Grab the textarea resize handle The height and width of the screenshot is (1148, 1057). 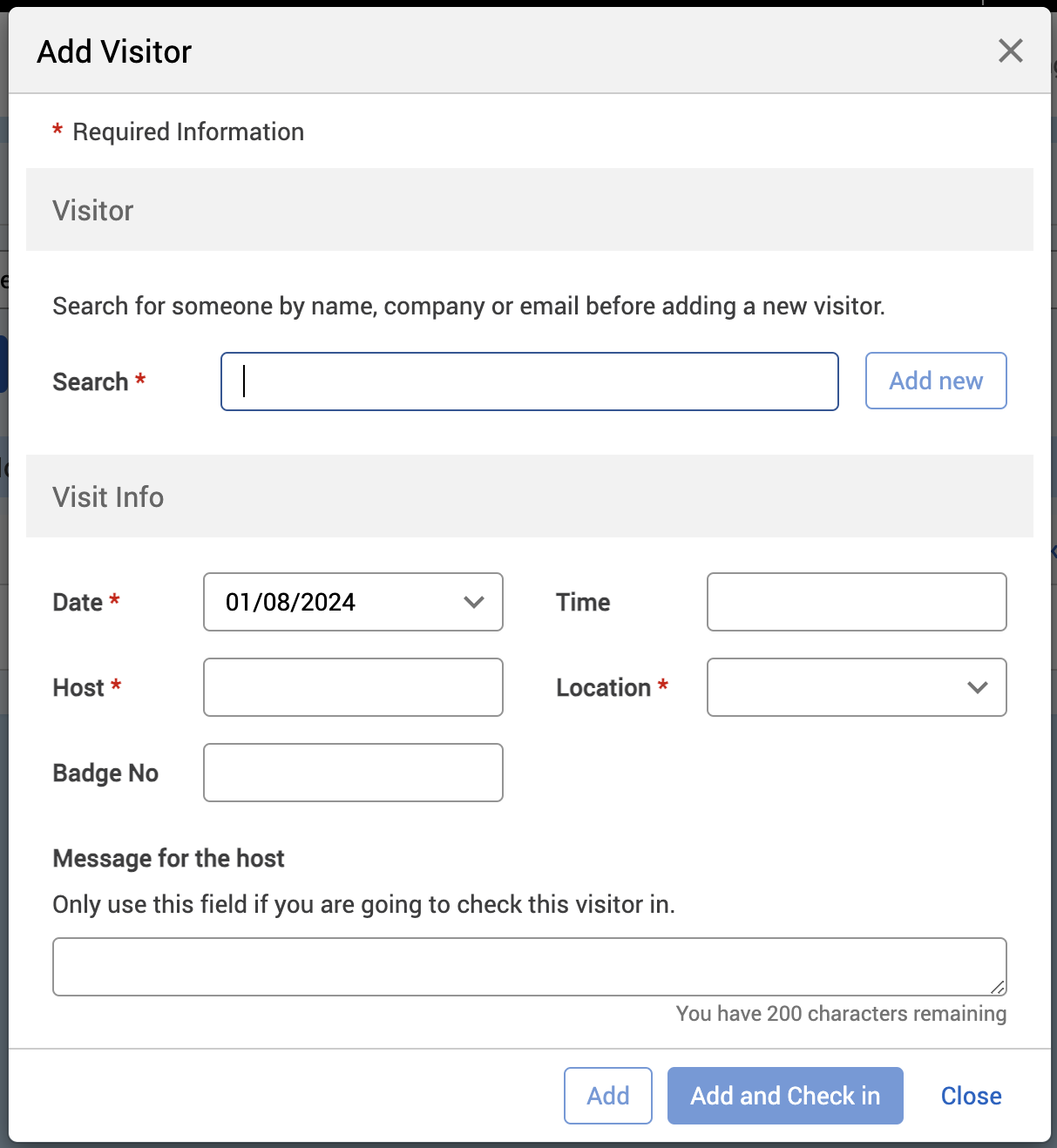(998, 987)
